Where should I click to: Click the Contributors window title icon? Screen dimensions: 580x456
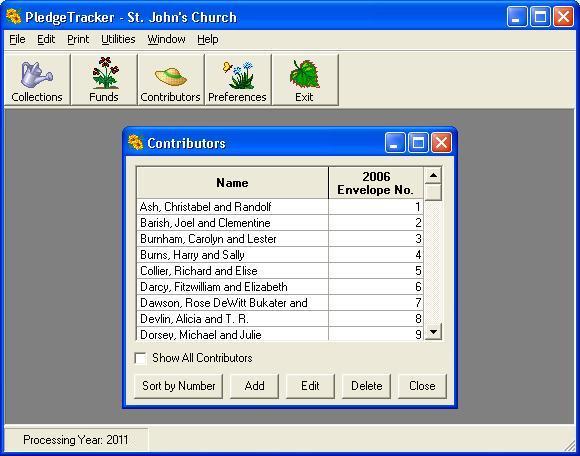point(135,142)
